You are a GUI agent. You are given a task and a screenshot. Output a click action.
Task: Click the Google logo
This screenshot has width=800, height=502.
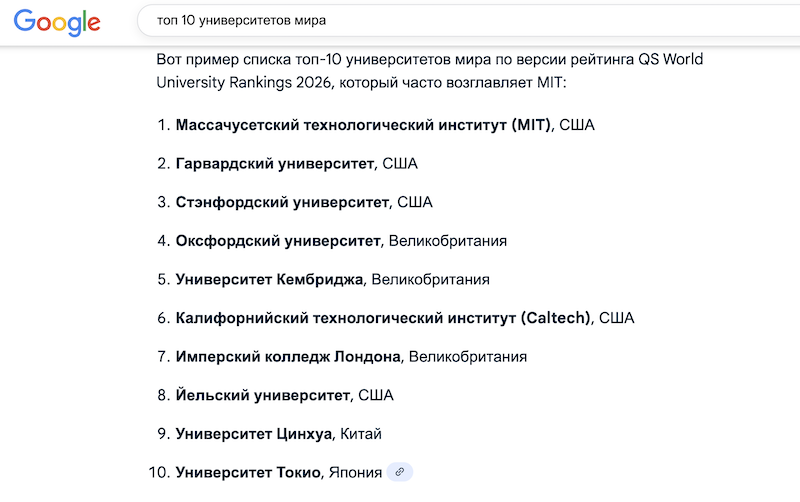tap(57, 22)
